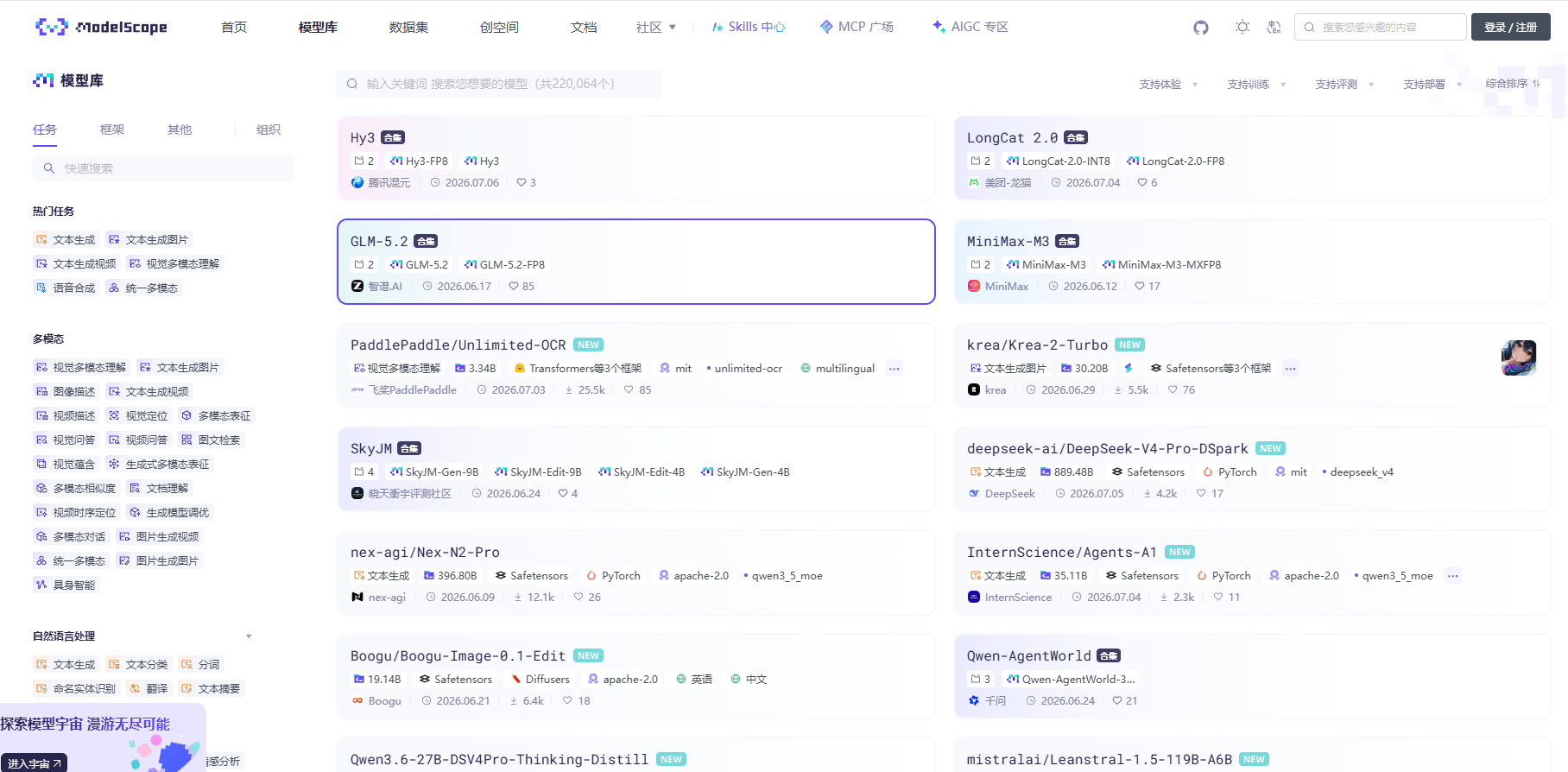
Task: Select the 视频问答 task filter
Action: pos(138,440)
